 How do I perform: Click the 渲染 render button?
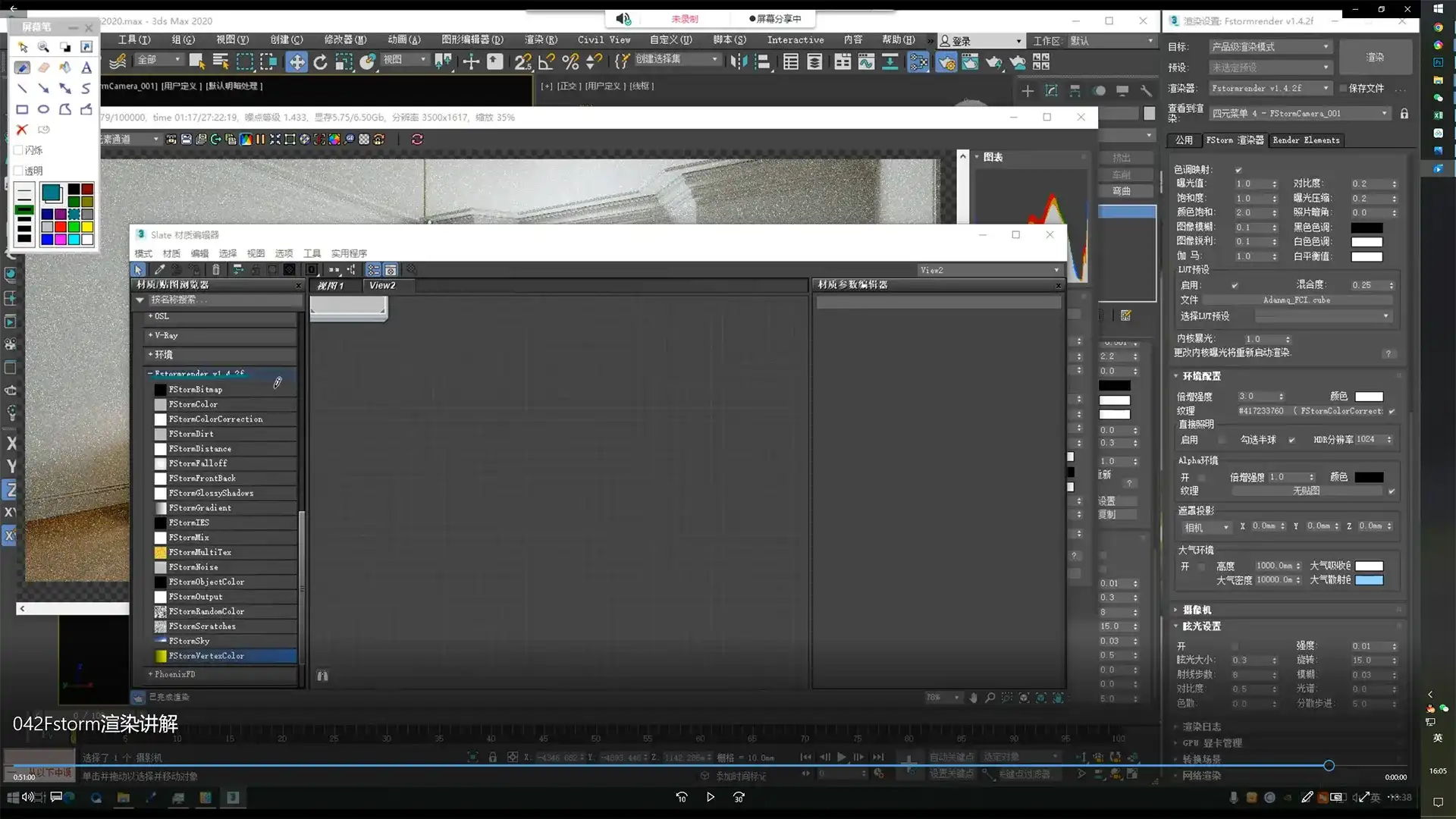[1374, 57]
